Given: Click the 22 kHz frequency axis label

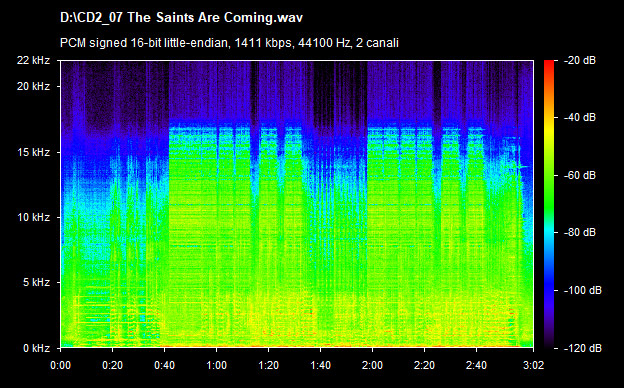Looking at the screenshot, I should click(33, 60).
